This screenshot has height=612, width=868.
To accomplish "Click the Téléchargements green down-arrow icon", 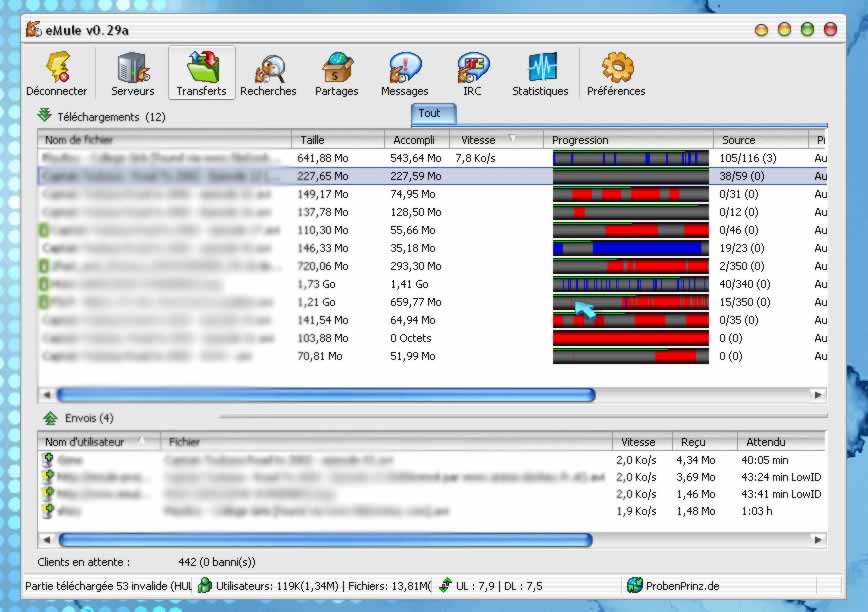I will click(x=44, y=115).
